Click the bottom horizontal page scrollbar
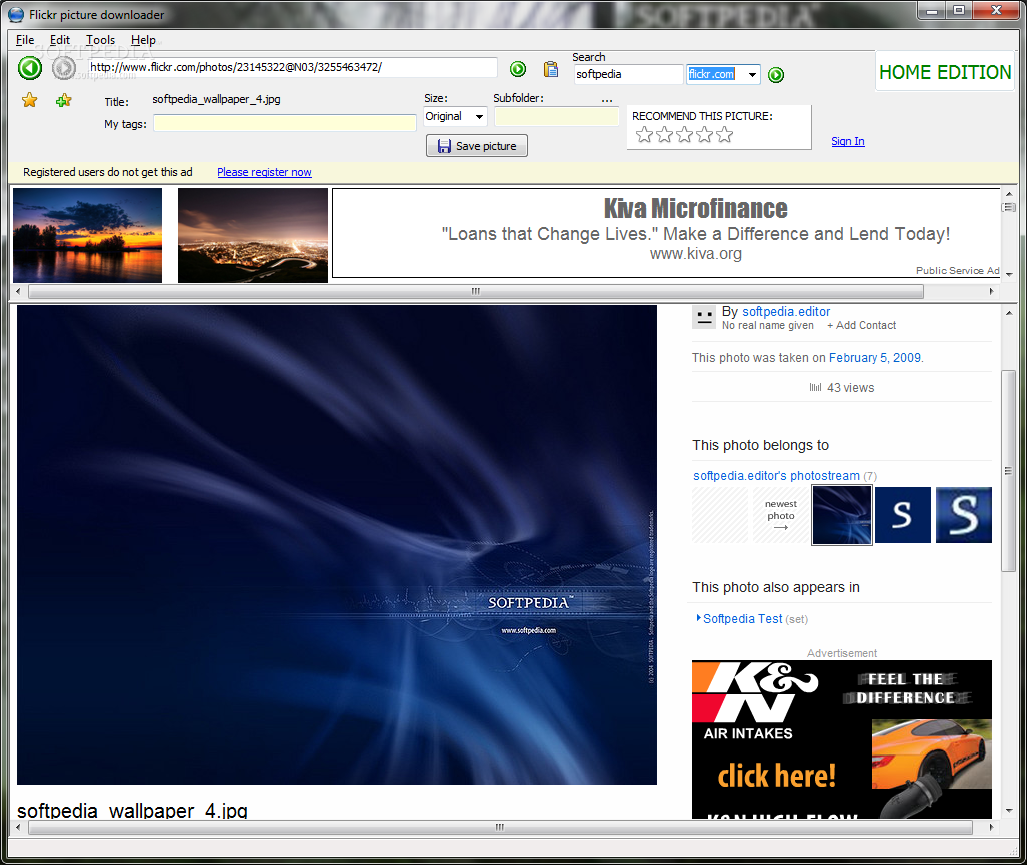Screen dimensions: 1027x865 pyautogui.click(x=500, y=827)
